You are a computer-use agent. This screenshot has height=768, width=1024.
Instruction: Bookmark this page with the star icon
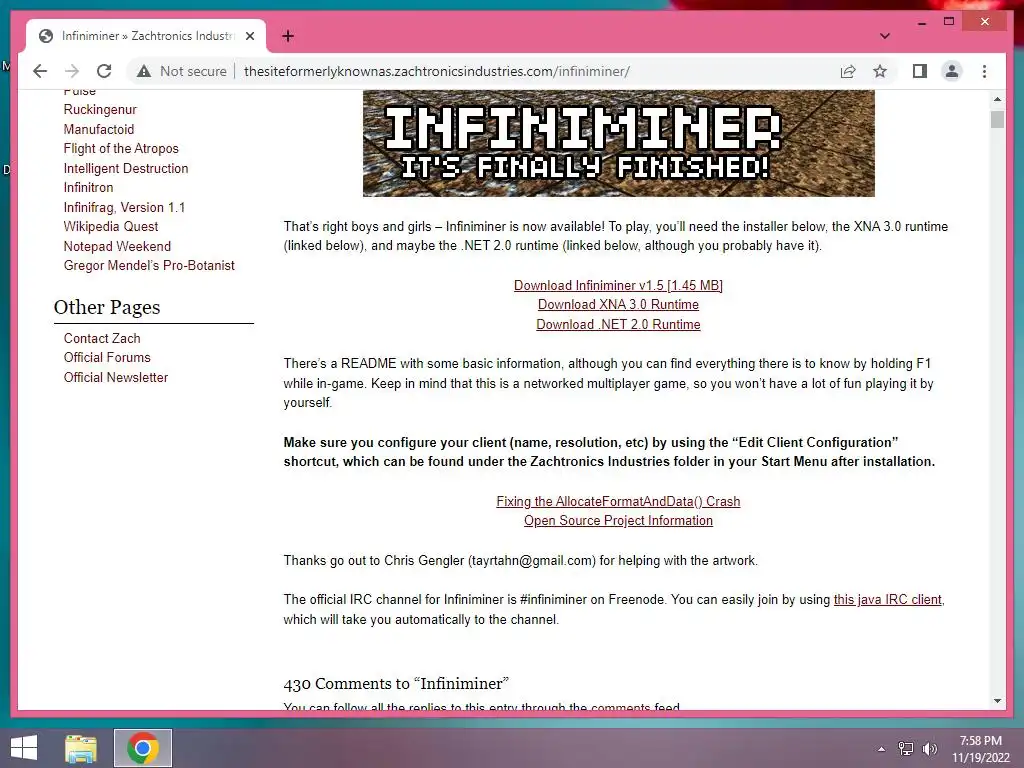880,71
